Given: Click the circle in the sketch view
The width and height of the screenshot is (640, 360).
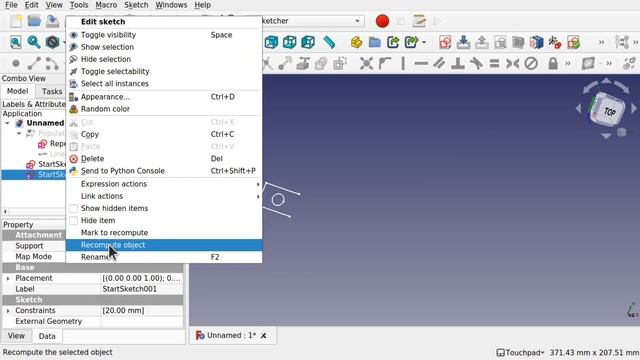Looking at the screenshot, I should pos(278,200).
